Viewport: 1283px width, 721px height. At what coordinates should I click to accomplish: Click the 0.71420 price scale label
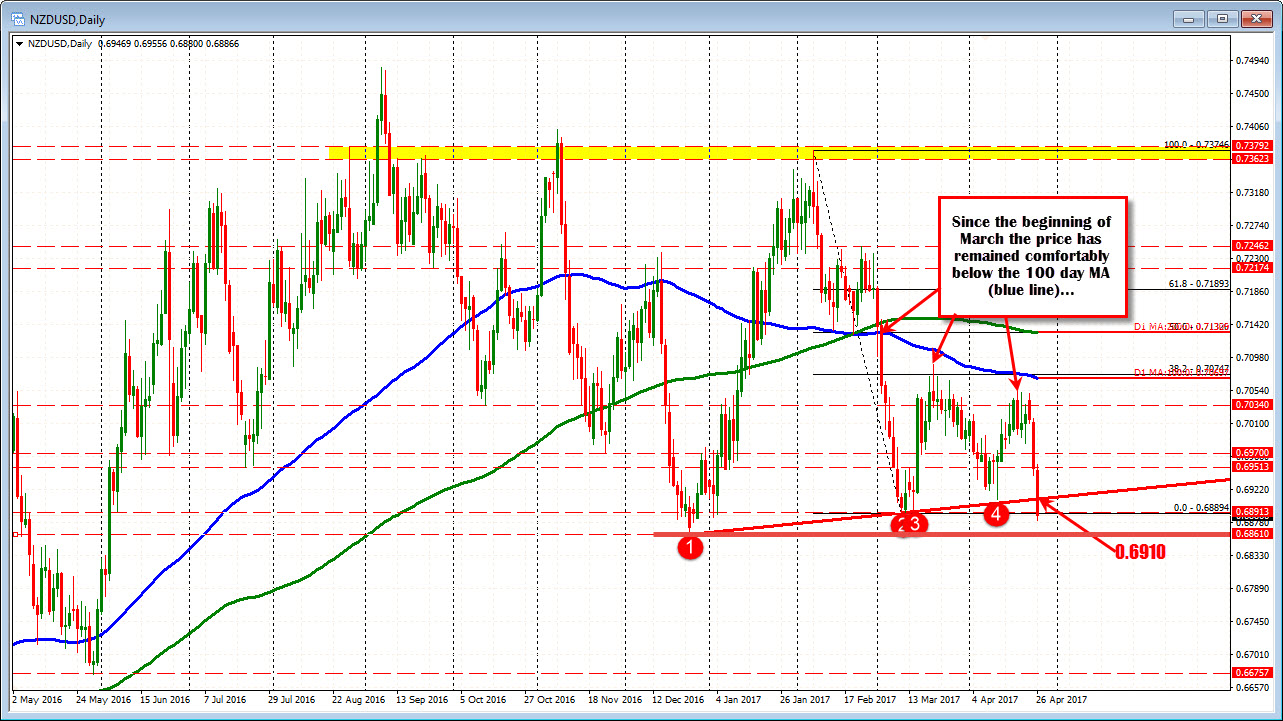tap(1253, 324)
